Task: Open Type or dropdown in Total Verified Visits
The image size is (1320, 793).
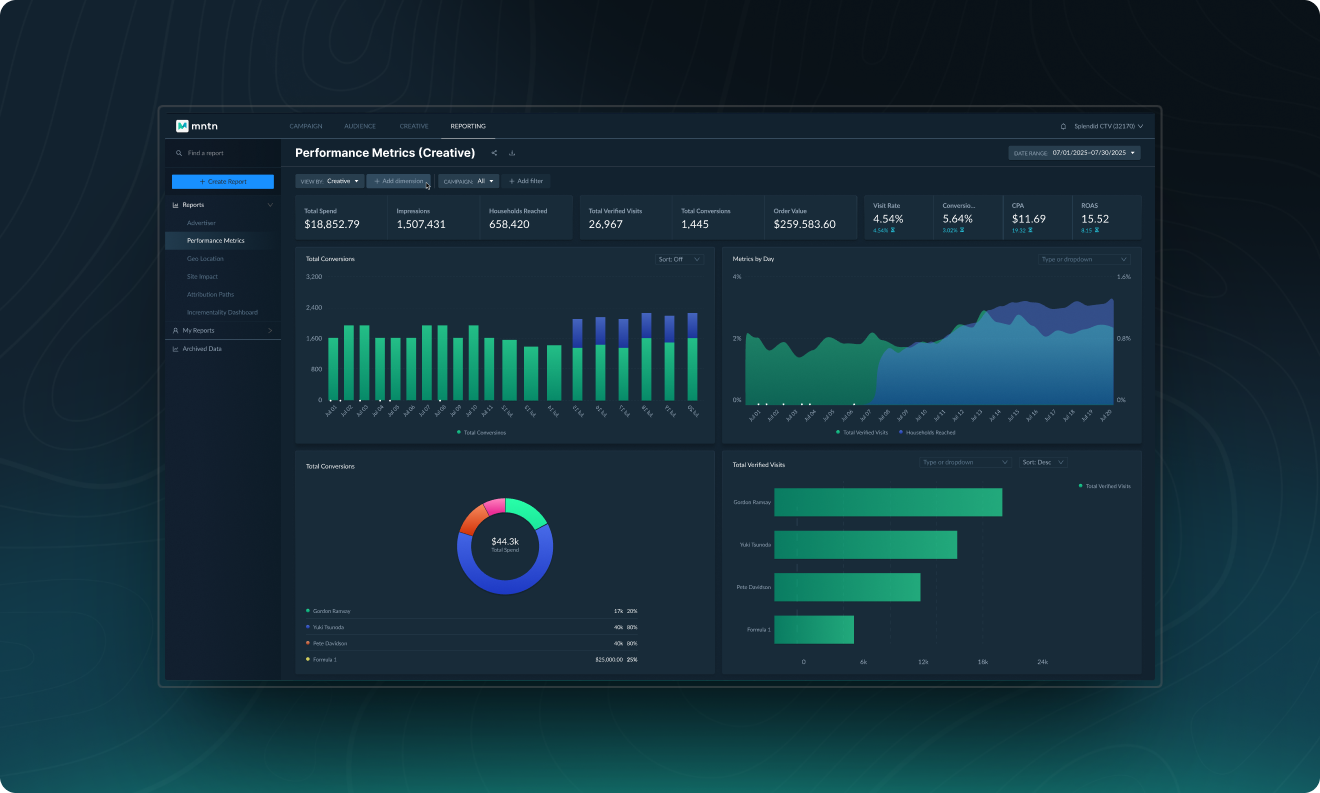Action: pyautogui.click(x=965, y=462)
